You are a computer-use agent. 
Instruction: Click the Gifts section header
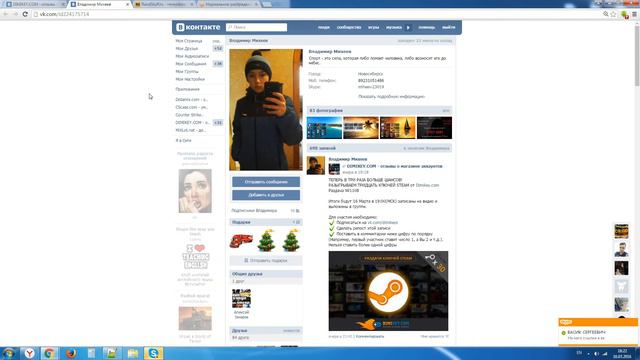click(266, 222)
